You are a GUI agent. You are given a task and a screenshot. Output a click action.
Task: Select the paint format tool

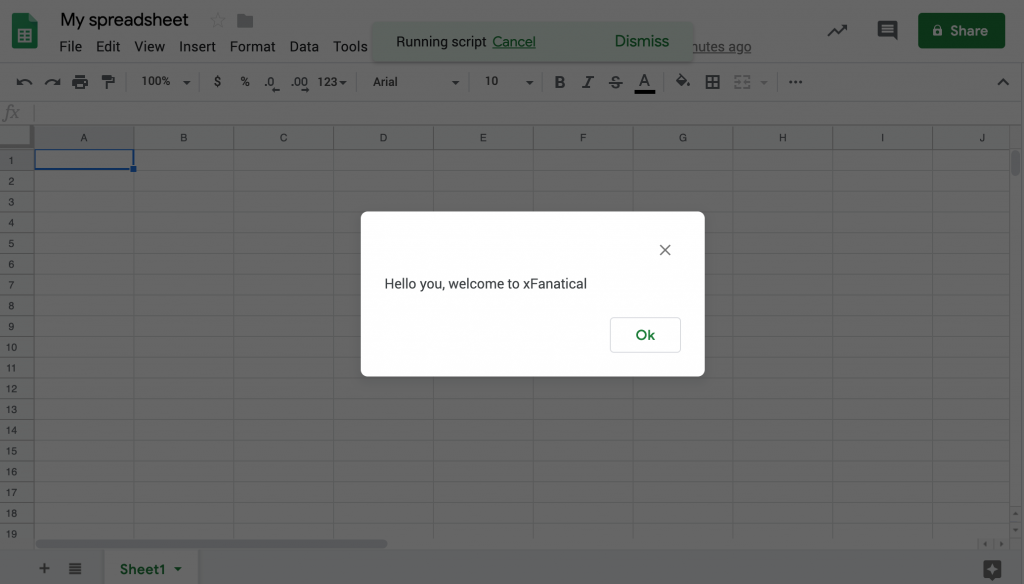(108, 82)
